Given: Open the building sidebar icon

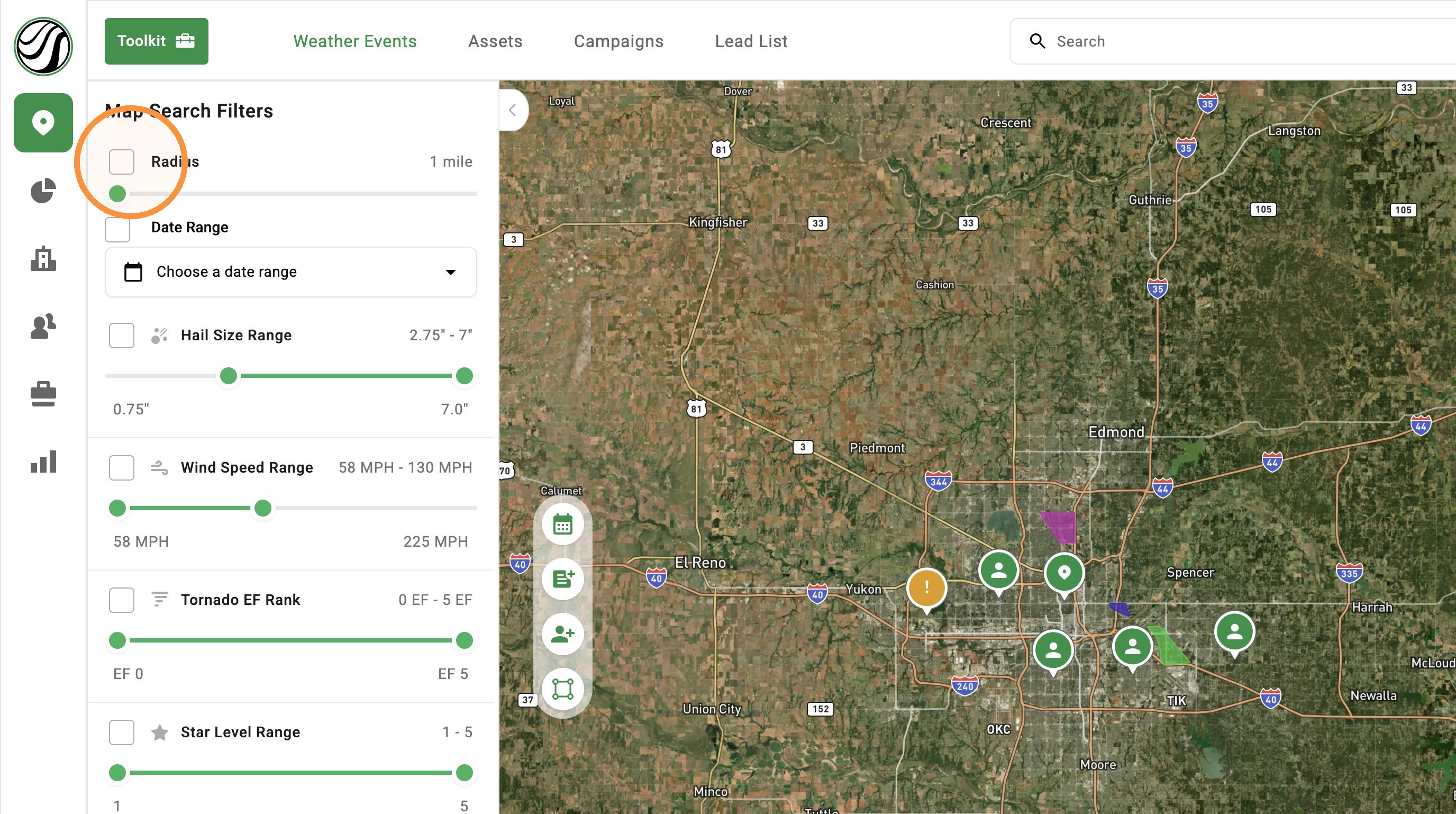Looking at the screenshot, I should coord(43,258).
